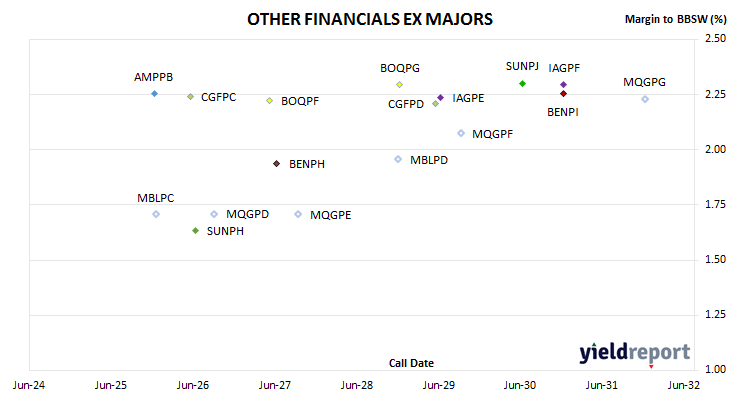Select the bright green SUNPJ marker
Screen dimensions: 730x399
point(522,83)
